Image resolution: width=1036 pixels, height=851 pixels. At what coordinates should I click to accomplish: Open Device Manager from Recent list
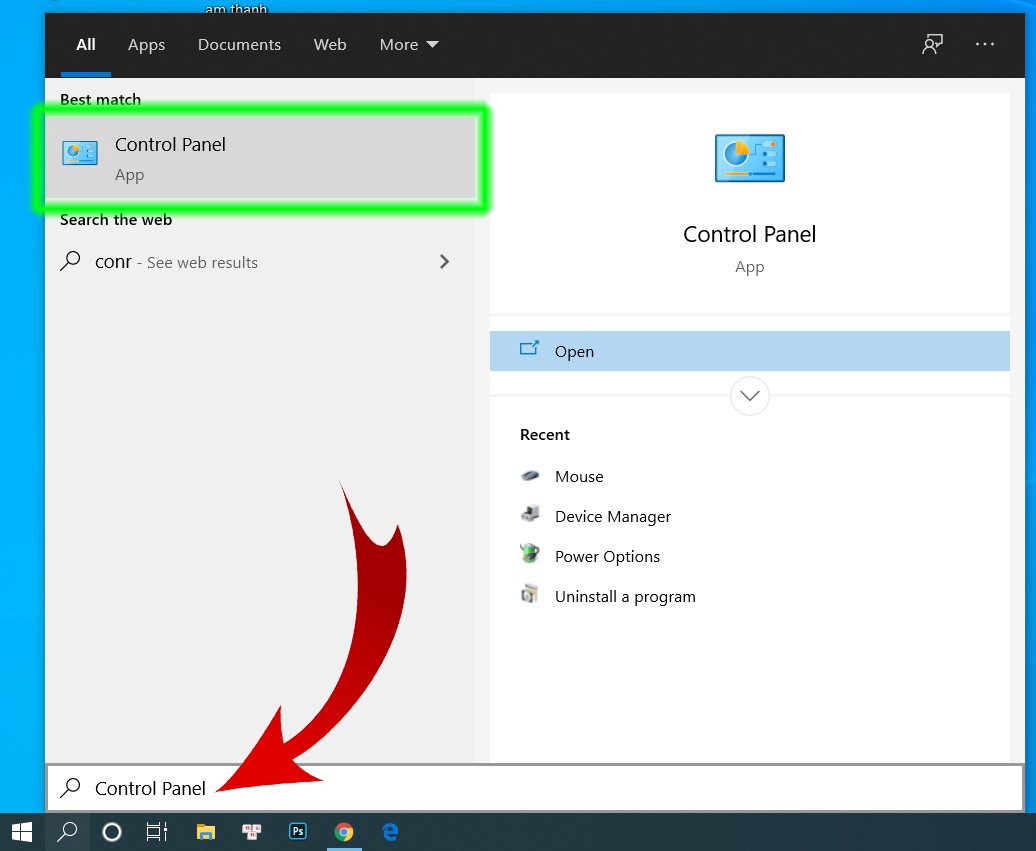coord(595,516)
